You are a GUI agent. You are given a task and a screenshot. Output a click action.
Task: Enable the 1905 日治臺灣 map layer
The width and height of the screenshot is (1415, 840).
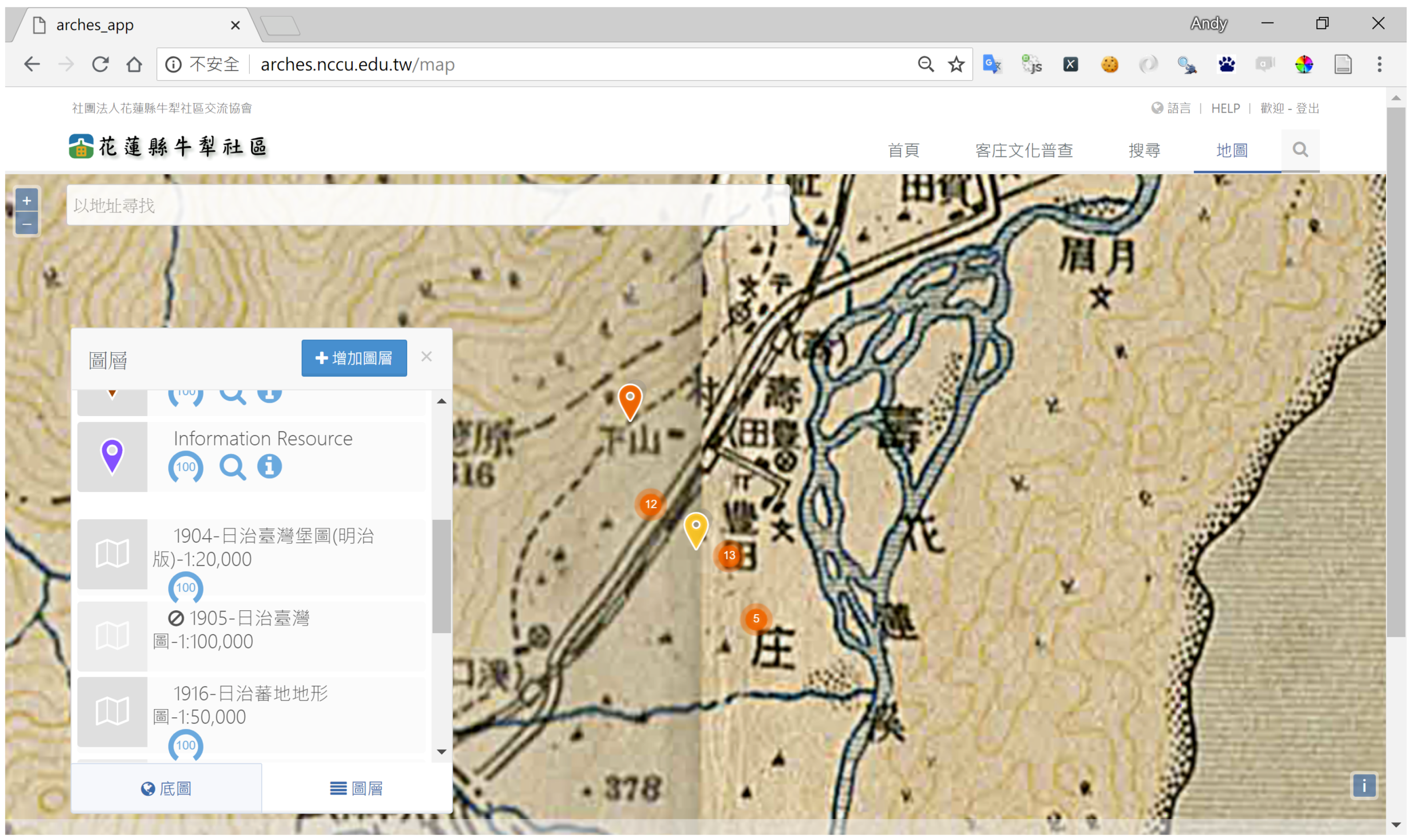pos(112,636)
